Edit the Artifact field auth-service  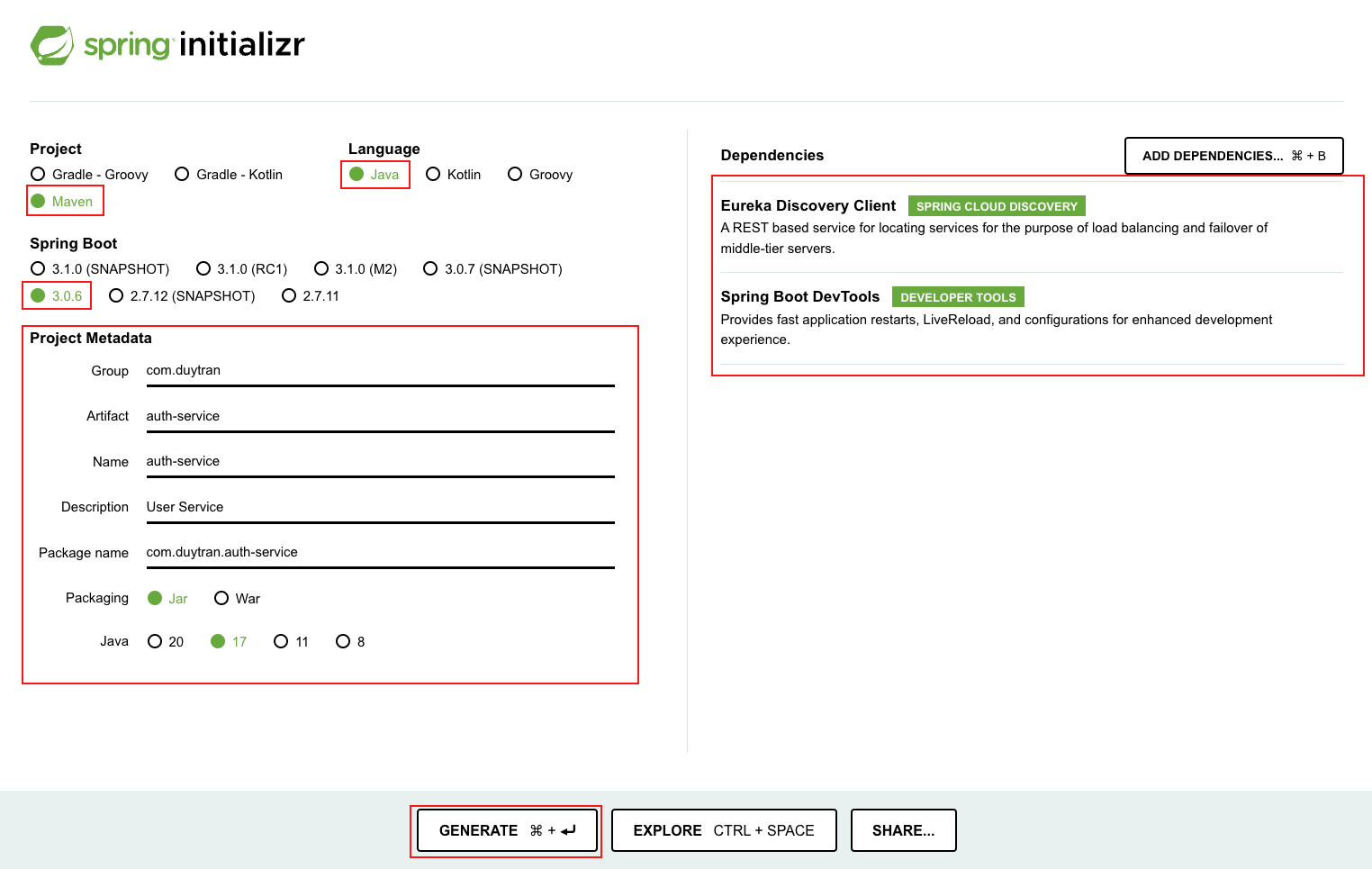click(x=378, y=416)
